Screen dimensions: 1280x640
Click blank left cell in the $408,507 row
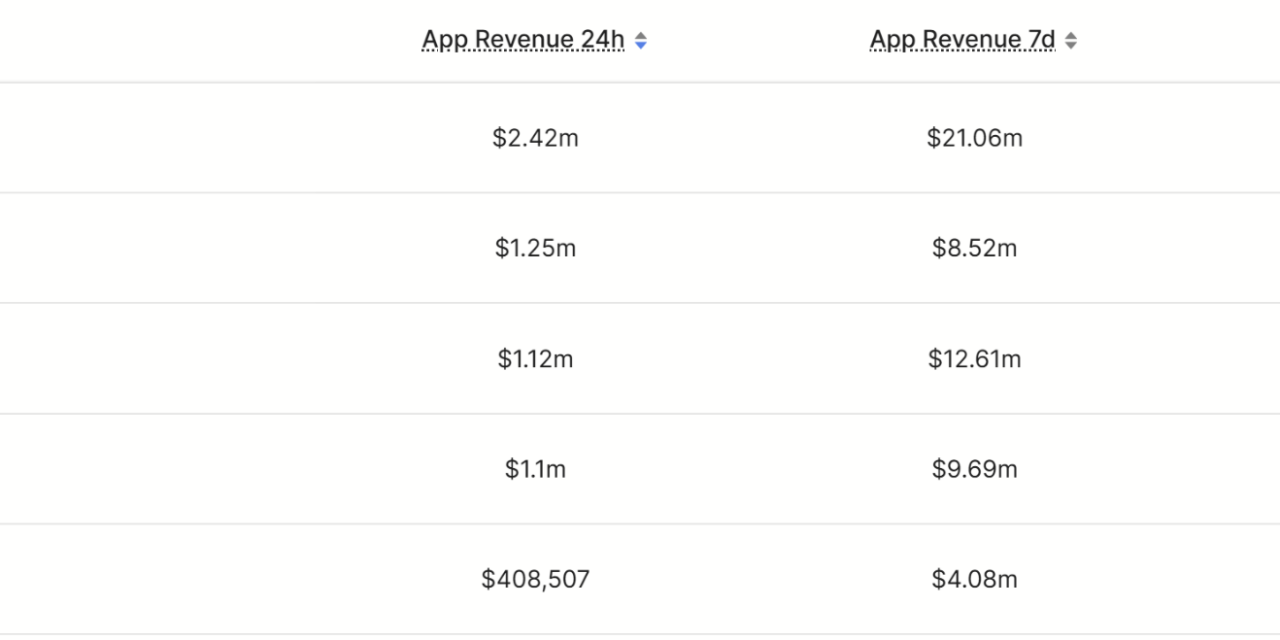tap(157, 579)
